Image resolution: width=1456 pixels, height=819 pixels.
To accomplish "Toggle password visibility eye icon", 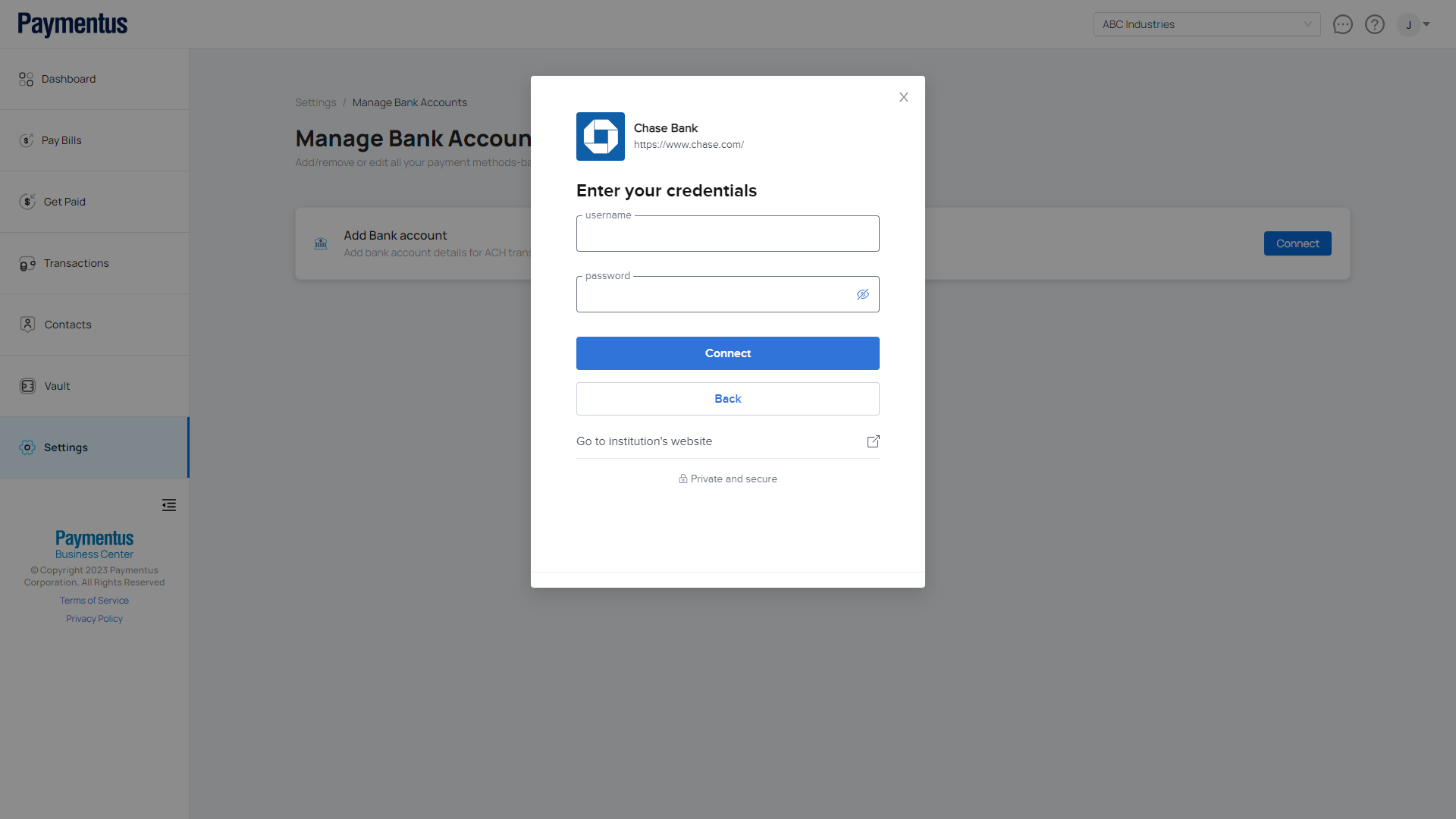I will [x=862, y=294].
